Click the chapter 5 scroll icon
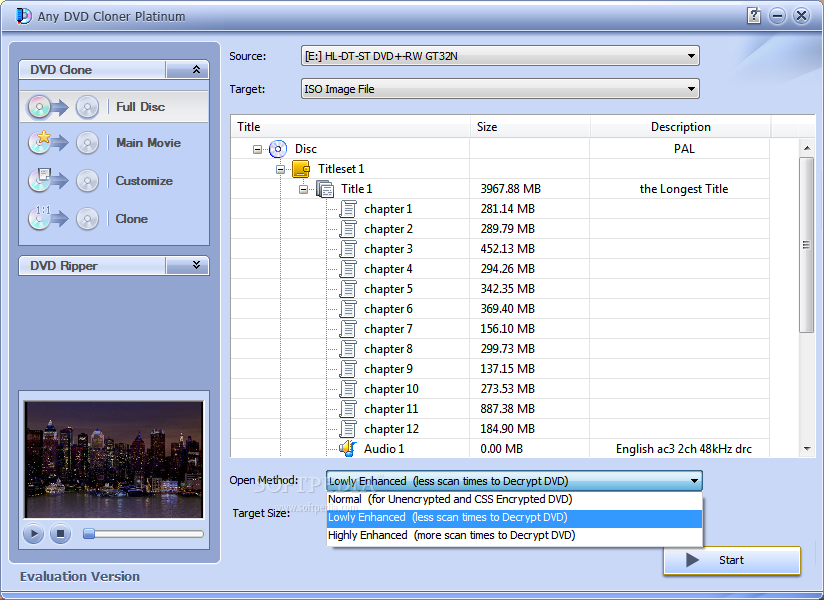Screen dimensions: 824x600 (347, 289)
